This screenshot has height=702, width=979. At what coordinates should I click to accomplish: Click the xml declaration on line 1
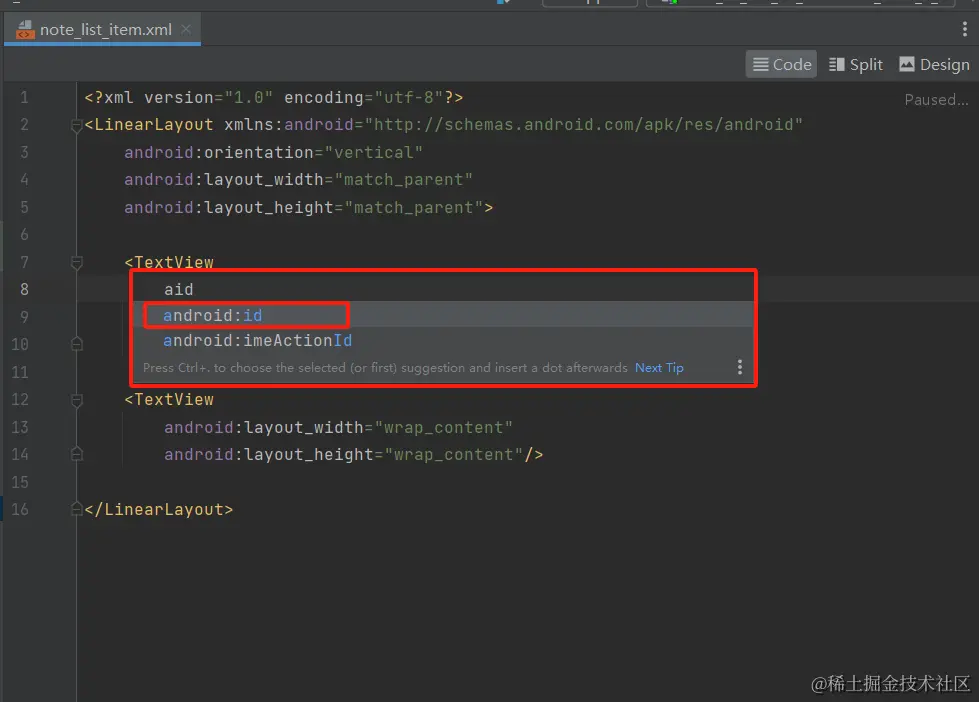(x=273, y=97)
